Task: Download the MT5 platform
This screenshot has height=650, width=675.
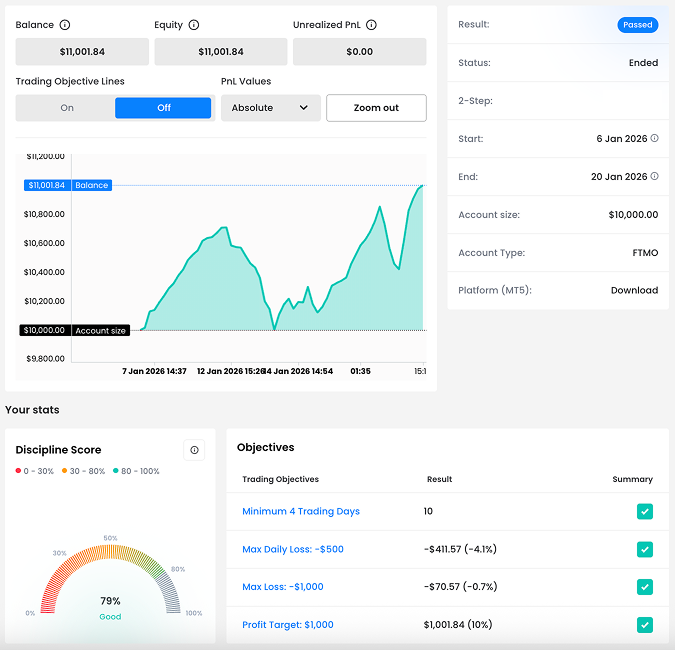Action: click(634, 290)
